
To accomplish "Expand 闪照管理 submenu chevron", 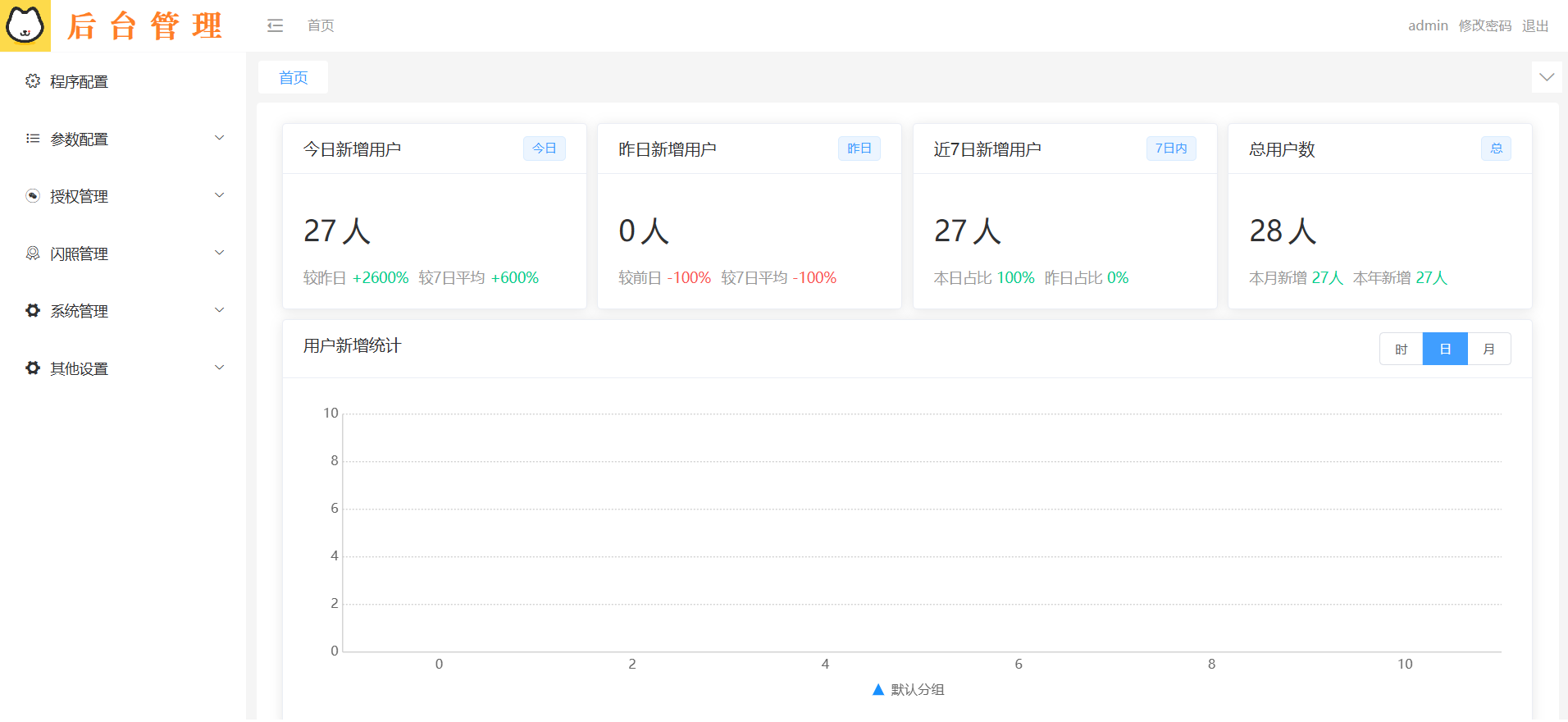I will (219, 253).
